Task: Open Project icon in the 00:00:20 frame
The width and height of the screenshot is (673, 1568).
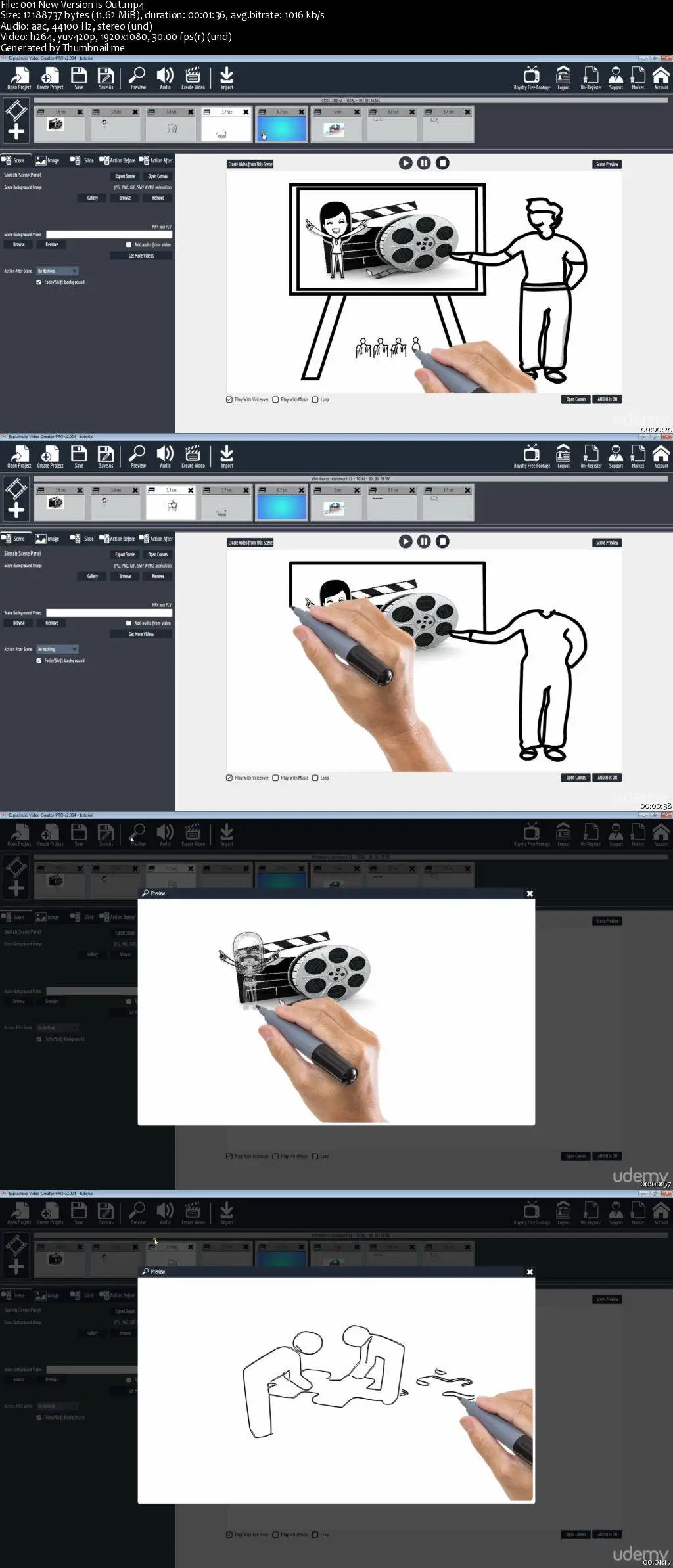Action: click(x=19, y=78)
